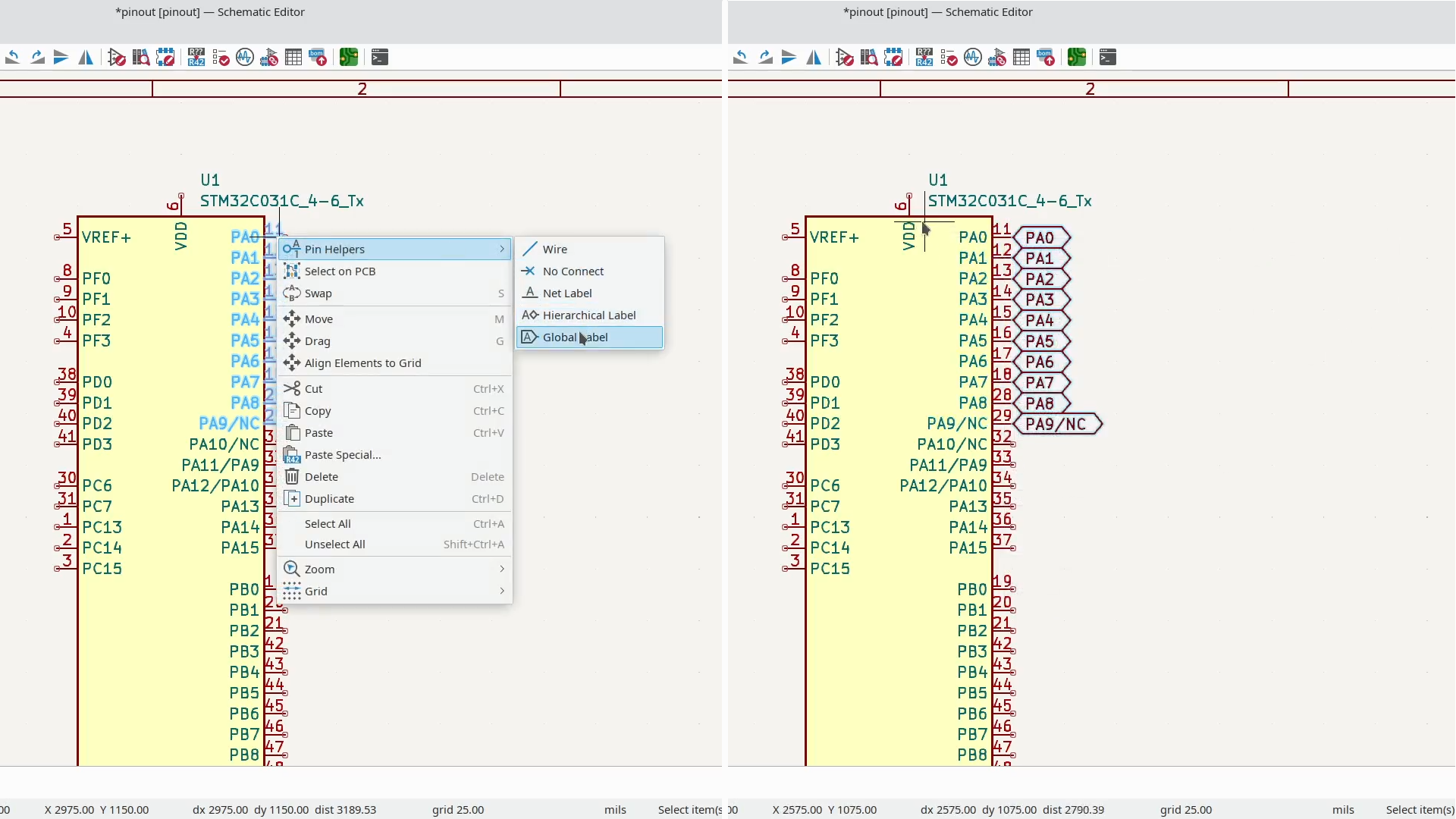The image size is (1456, 819).
Task: Open Annotate schematic tool in left window
Action: [x=196, y=57]
